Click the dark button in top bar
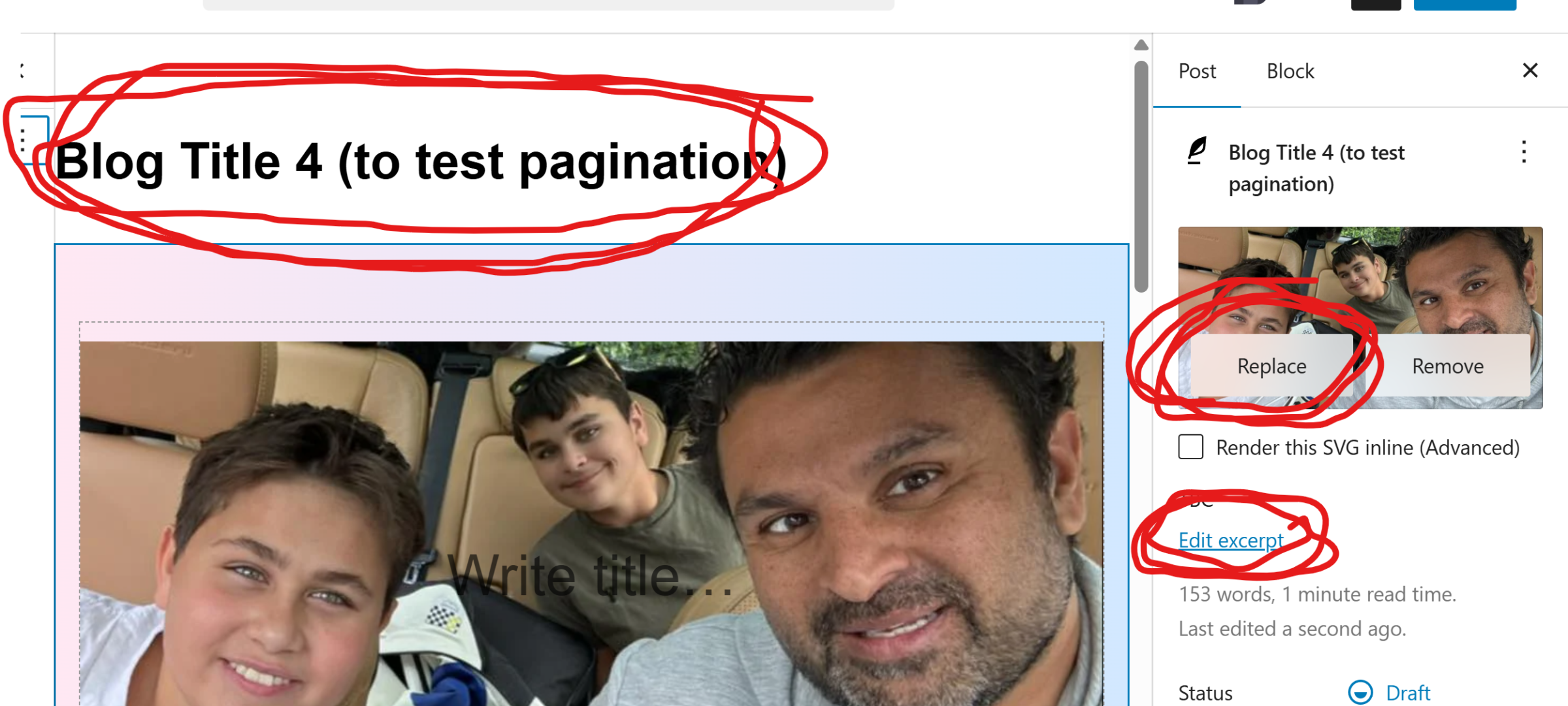The width and height of the screenshot is (1568, 706). pyautogui.click(x=1376, y=4)
